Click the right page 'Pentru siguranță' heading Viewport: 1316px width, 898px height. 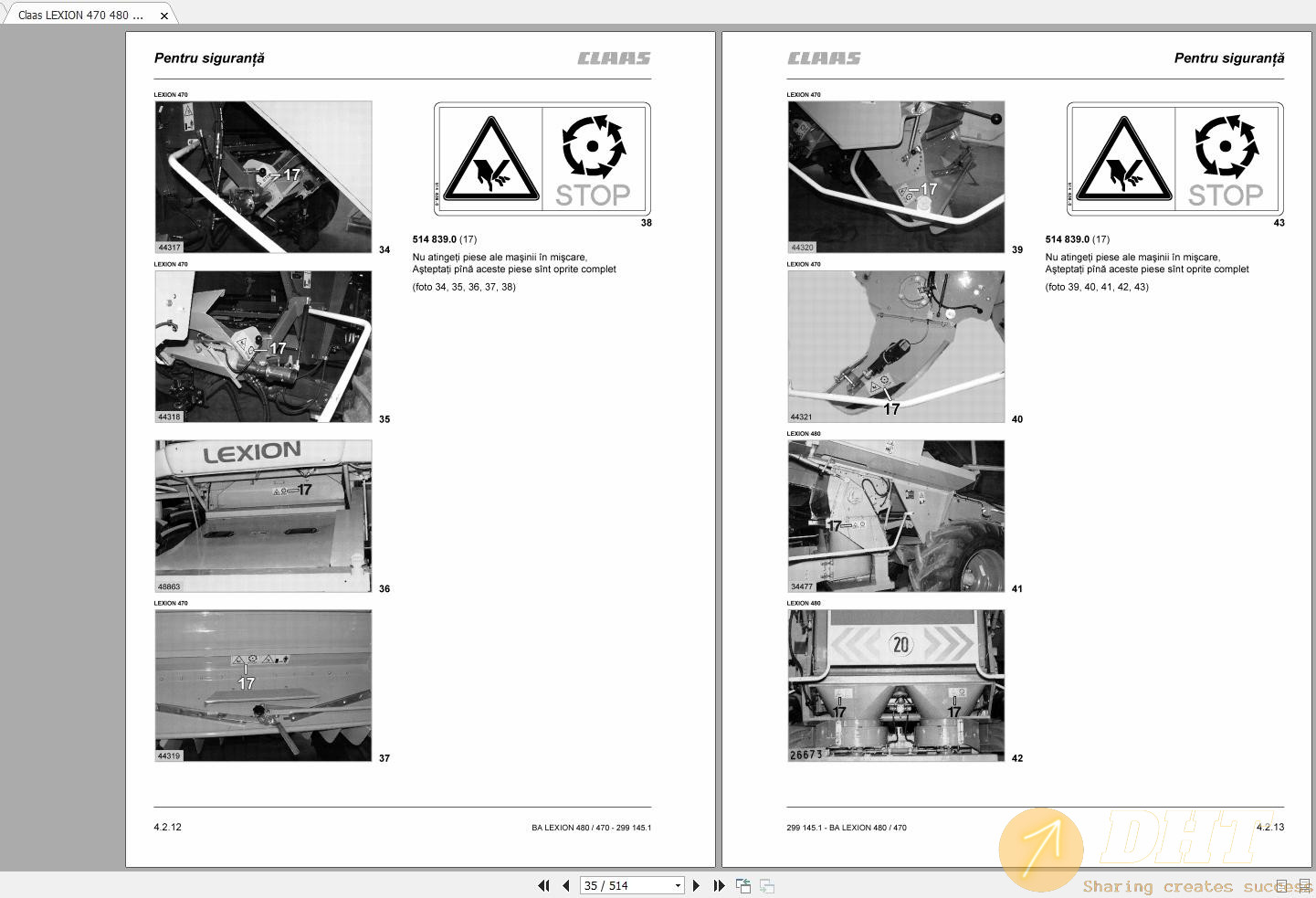click(1229, 58)
